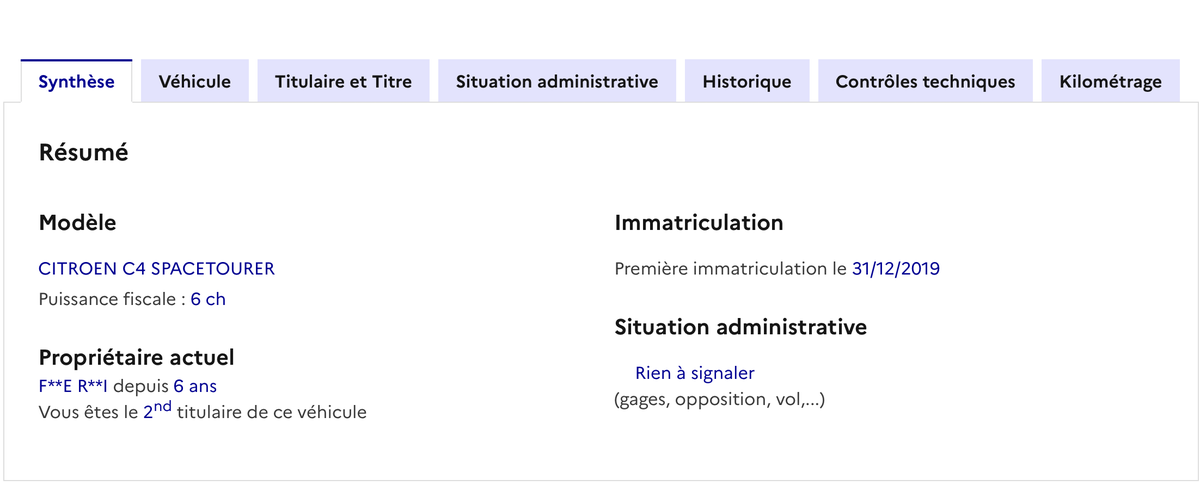Click the Rien à signaler status
Viewport: 1200px width, 486px height.
[694, 373]
